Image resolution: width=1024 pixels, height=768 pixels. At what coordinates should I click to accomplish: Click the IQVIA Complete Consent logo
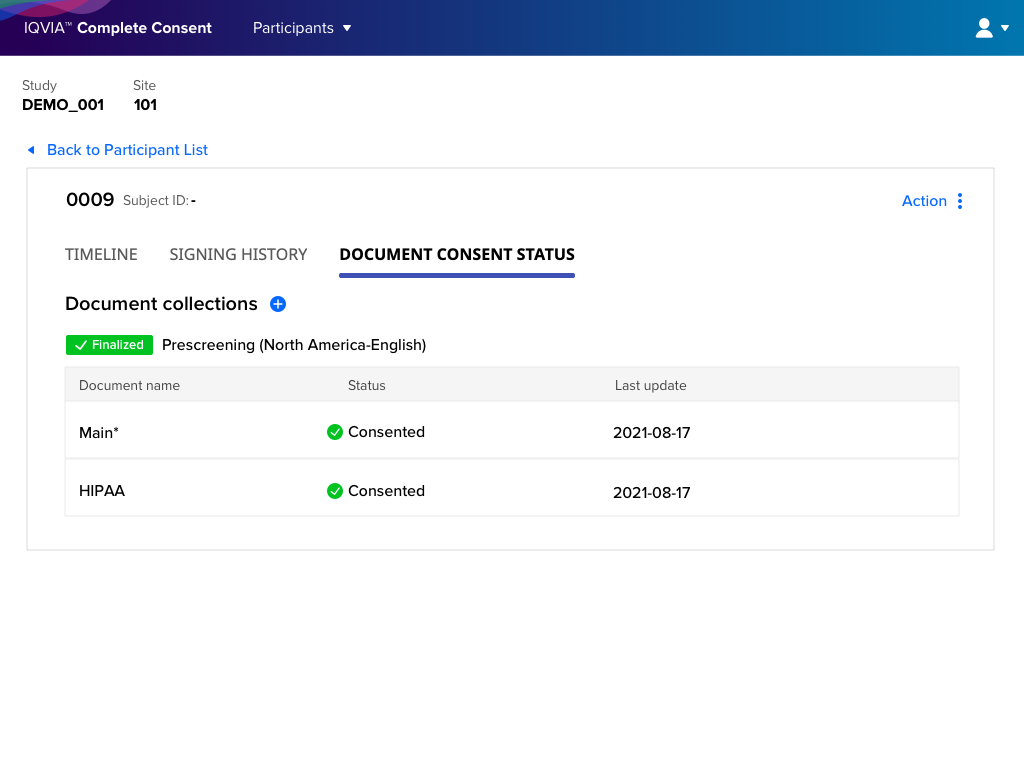click(118, 28)
